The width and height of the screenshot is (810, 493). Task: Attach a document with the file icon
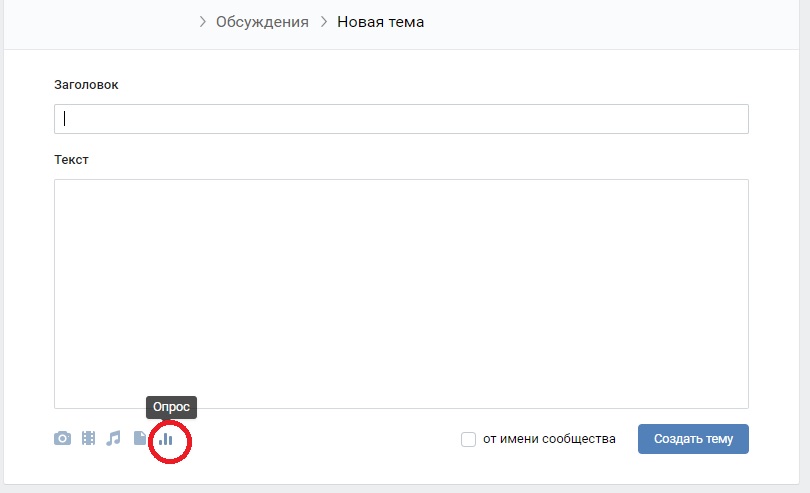coord(139,438)
